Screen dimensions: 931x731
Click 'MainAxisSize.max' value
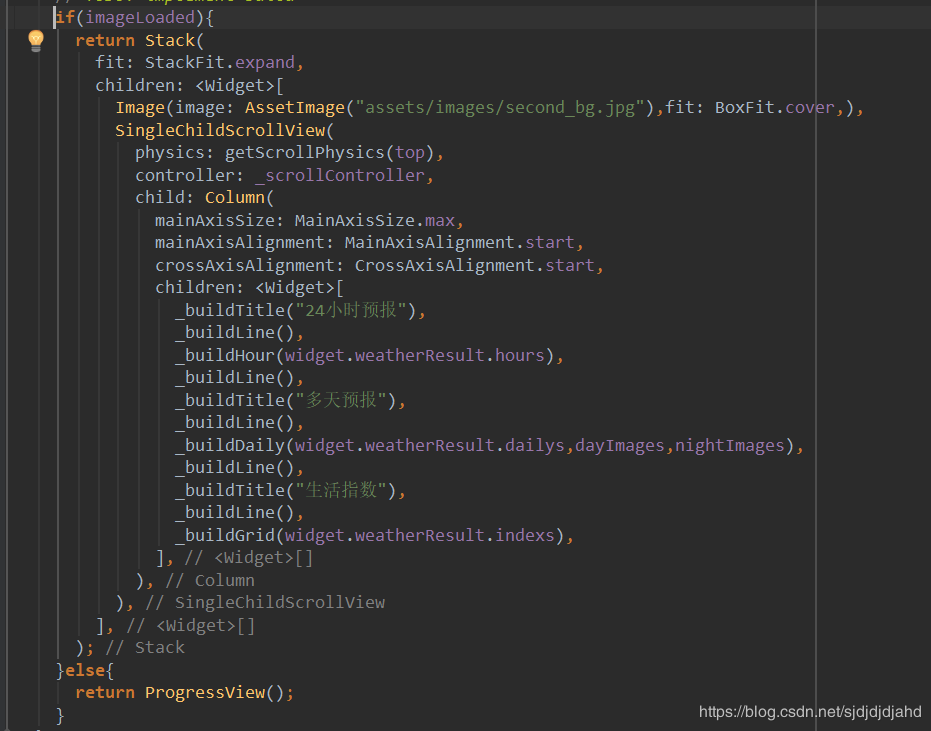[375, 220]
